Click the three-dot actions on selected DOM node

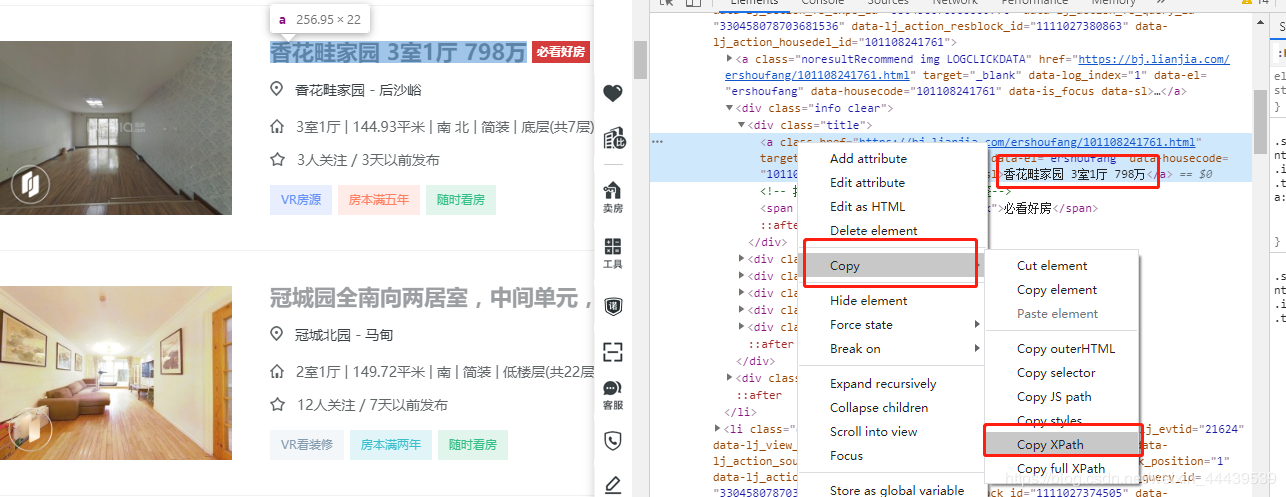point(657,142)
